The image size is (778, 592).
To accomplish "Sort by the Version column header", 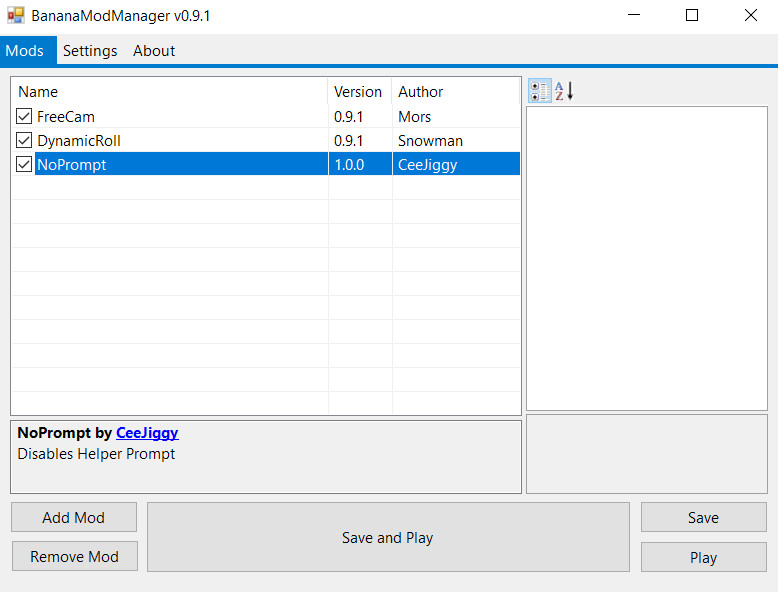I will tap(360, 91).
